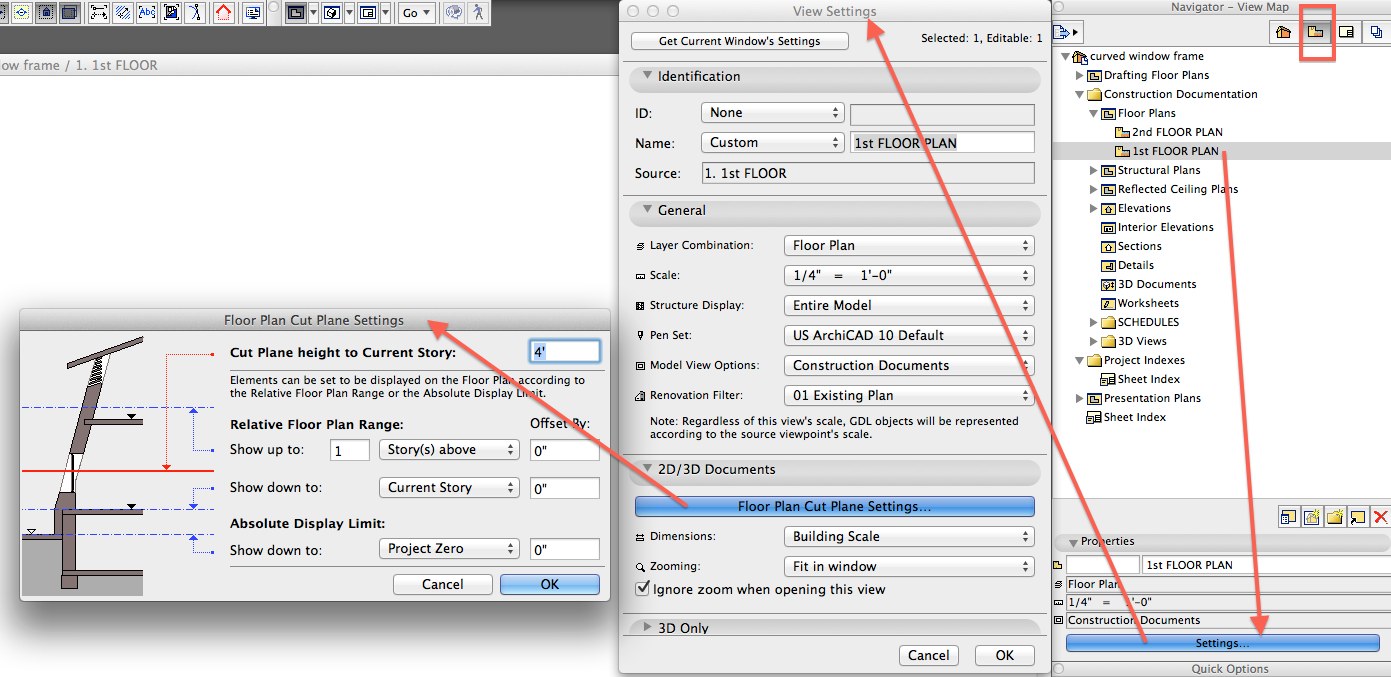Select the Text tool Abc icon
Image resolution: width=1391 pixels, height=677 pixels.
pos(147,12)
